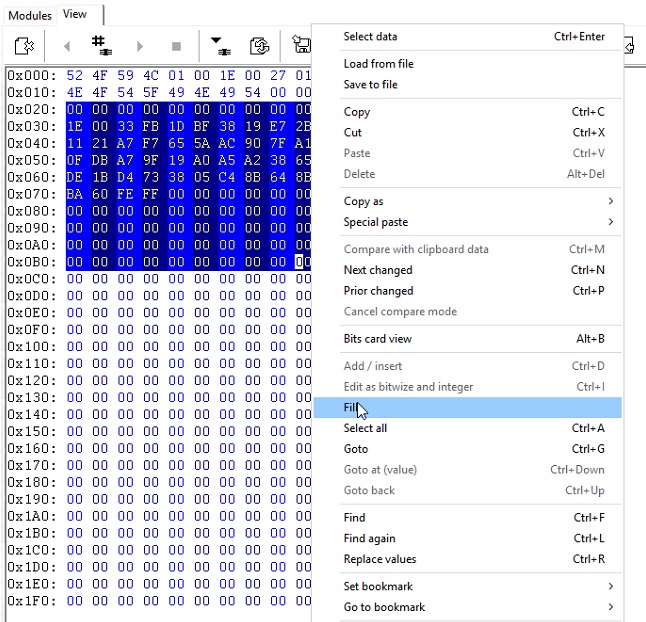Expand the Set bookmark submenu
Image resolution: width=646 pixels, height=622 pixels.
[468, 586]
